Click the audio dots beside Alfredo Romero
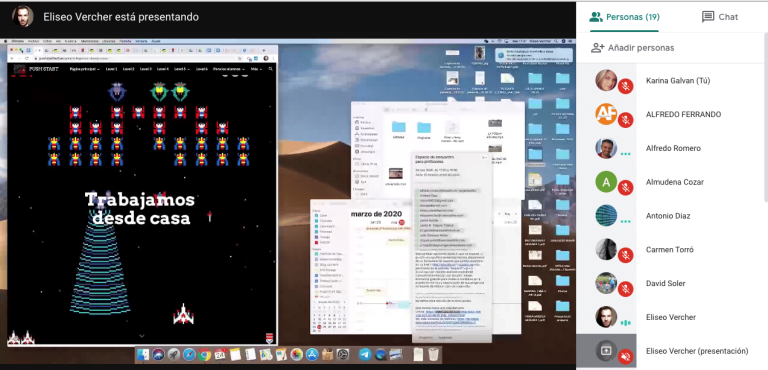The image size is (768, 370). [625, 154]
